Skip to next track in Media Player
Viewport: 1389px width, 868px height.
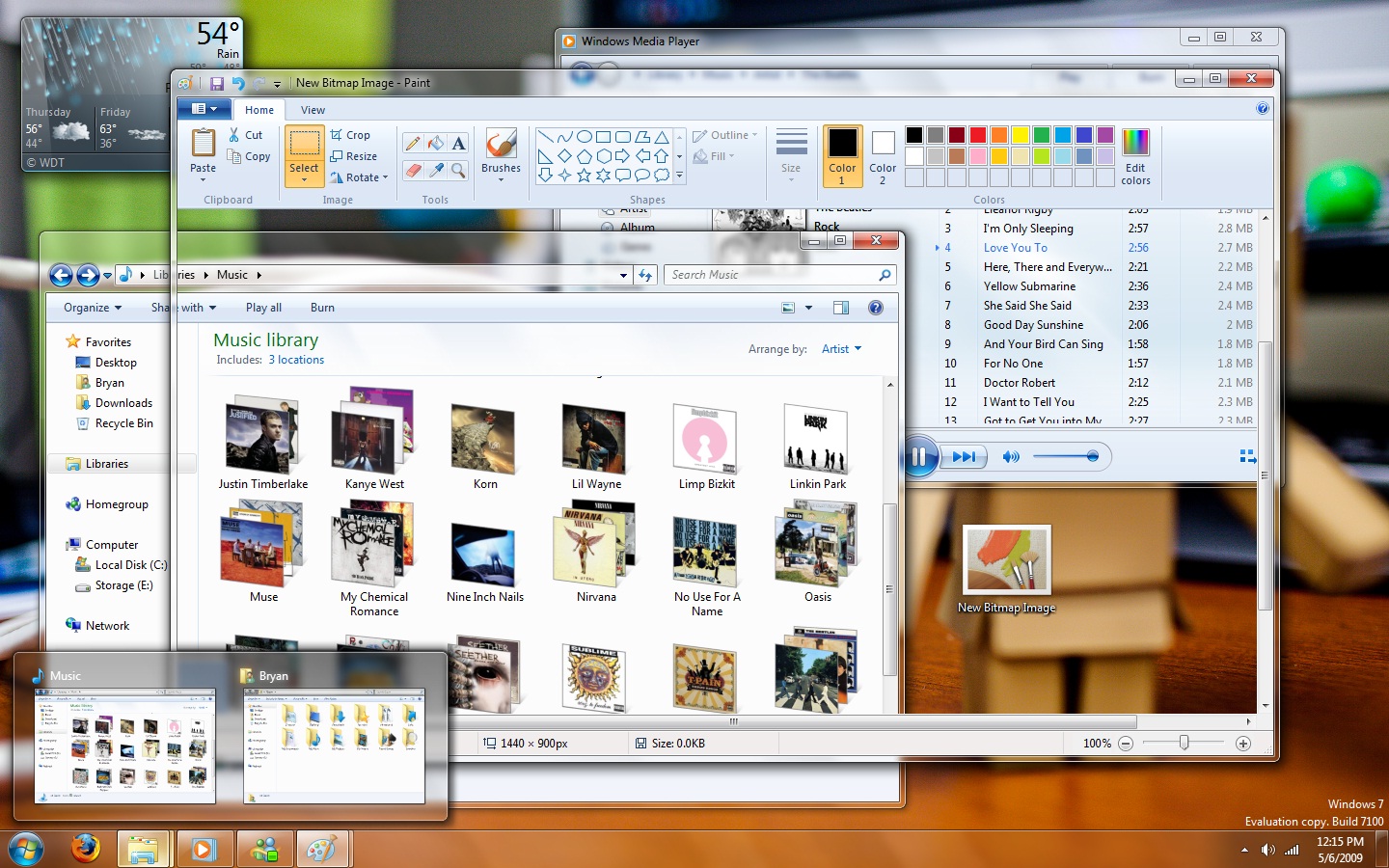click(964, 457)
